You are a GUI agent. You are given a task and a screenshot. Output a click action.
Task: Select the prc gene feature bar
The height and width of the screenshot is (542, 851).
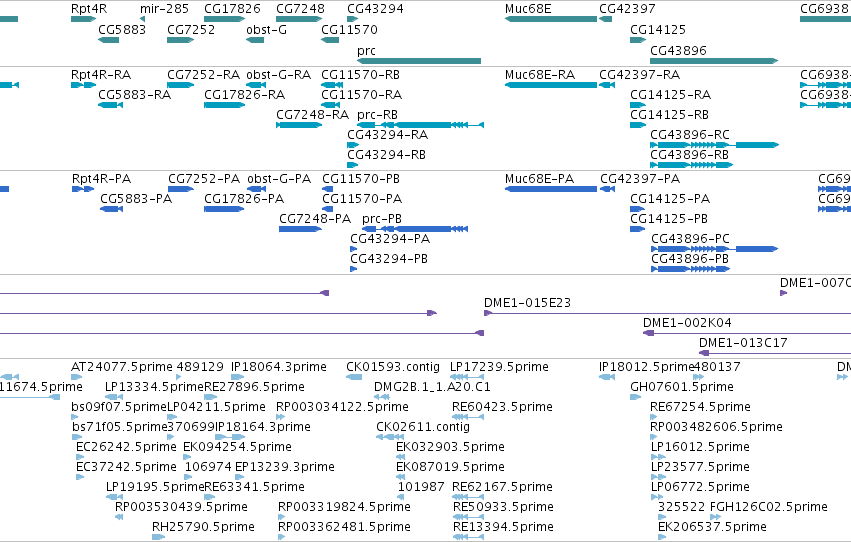pos(419,61)
